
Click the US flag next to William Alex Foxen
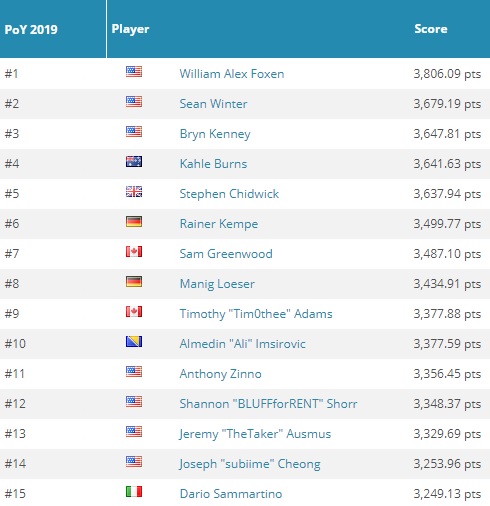pyautogui.click(x=134, y=71)
